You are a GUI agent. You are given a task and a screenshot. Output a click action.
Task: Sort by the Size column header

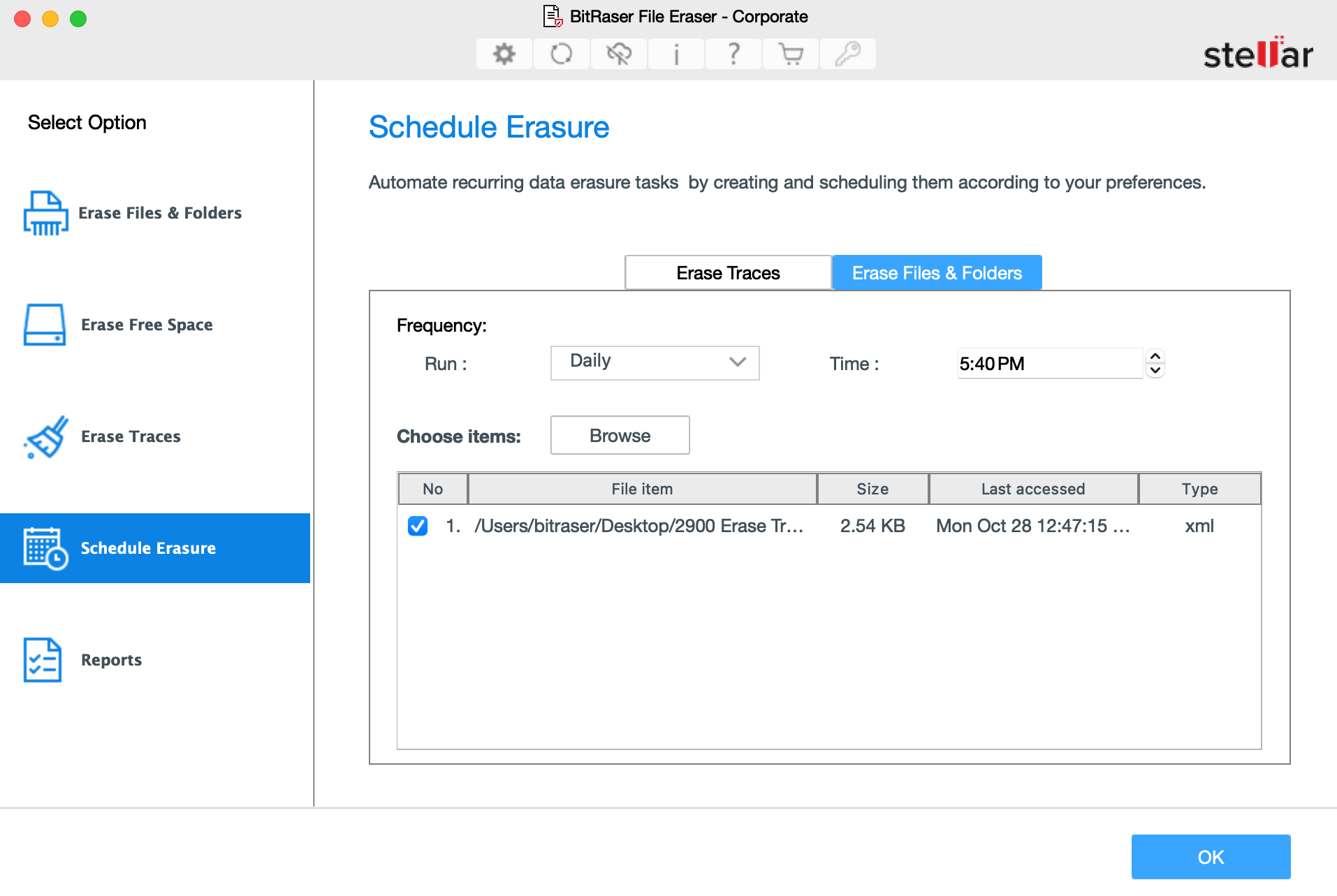click(x=872, y=489)
